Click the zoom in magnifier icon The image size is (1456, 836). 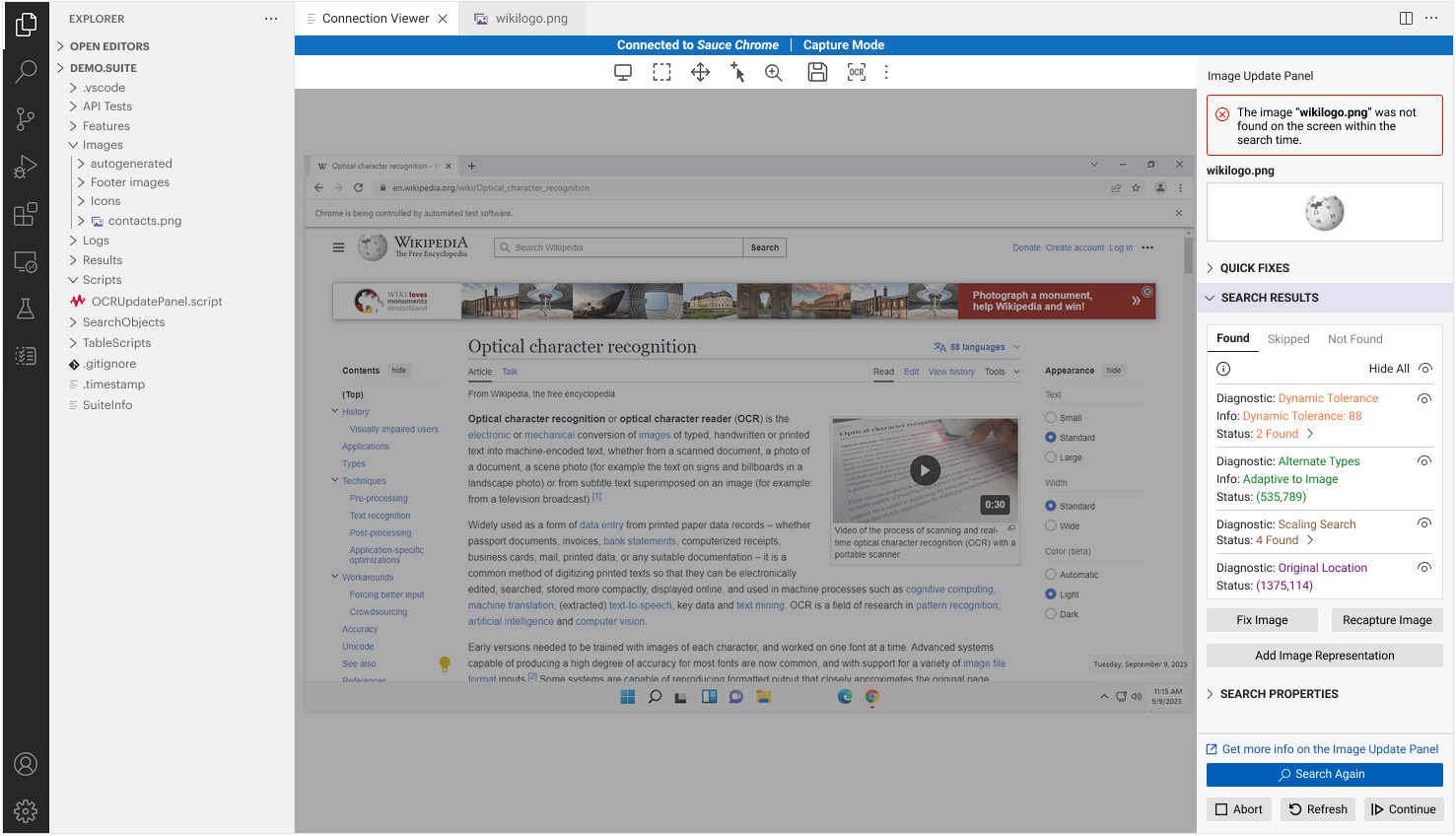pos(774,72)
